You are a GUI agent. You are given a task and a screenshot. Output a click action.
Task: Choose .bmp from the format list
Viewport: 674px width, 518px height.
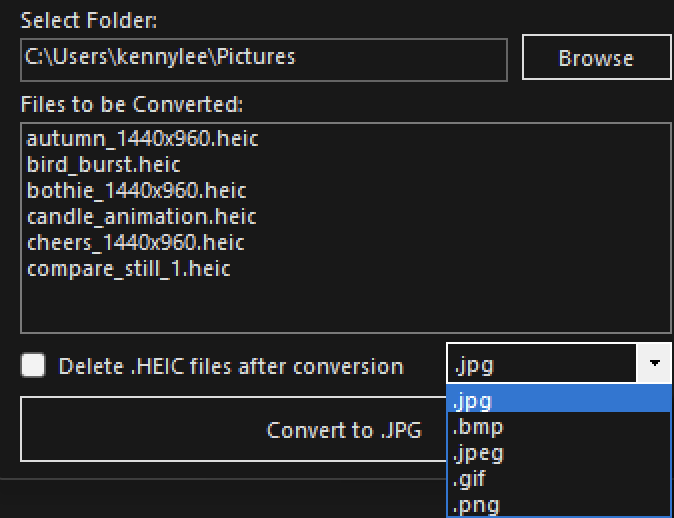(x=558, y=427)
